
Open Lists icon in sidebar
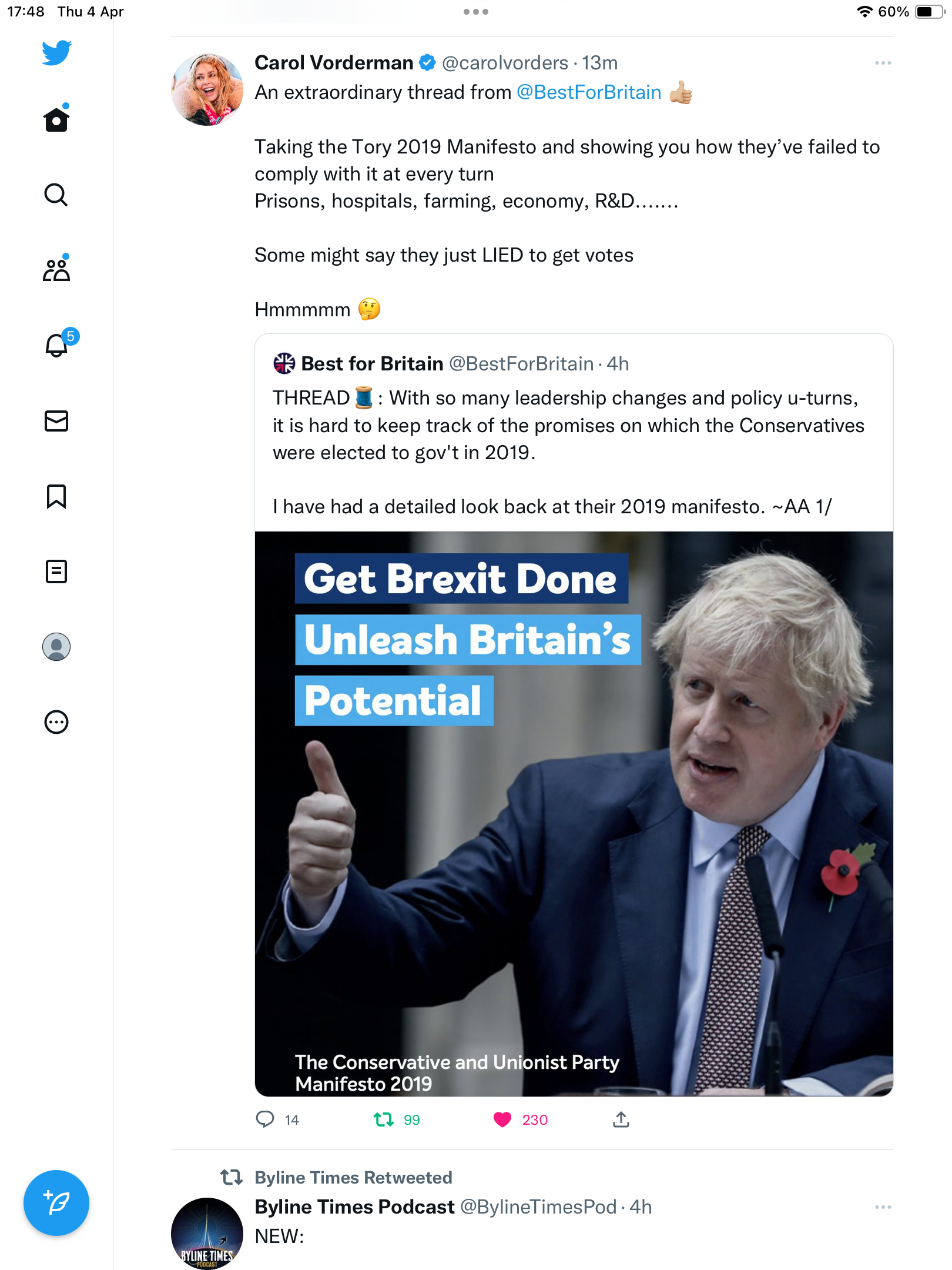pos(56,571)
